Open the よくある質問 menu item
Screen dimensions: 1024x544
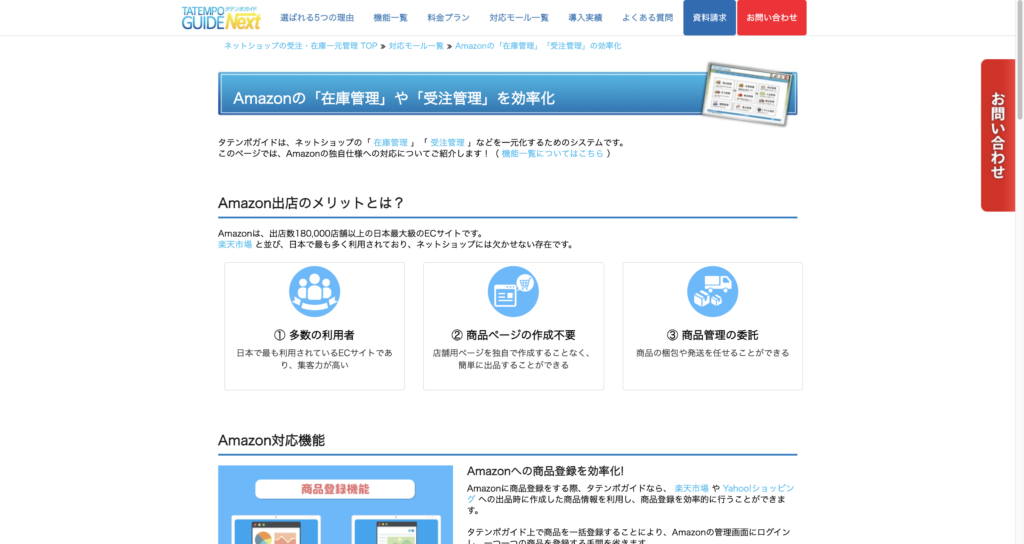(647, 18)
